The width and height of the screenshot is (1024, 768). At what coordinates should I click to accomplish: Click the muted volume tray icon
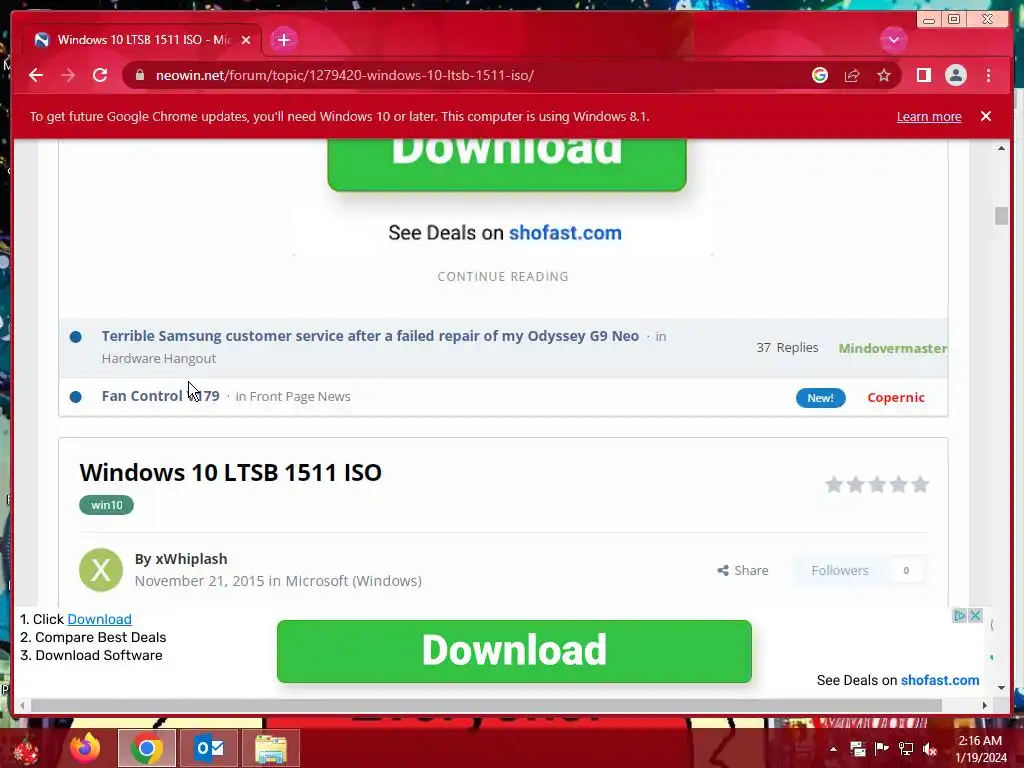pyautogui.click(x=930, y=749)
